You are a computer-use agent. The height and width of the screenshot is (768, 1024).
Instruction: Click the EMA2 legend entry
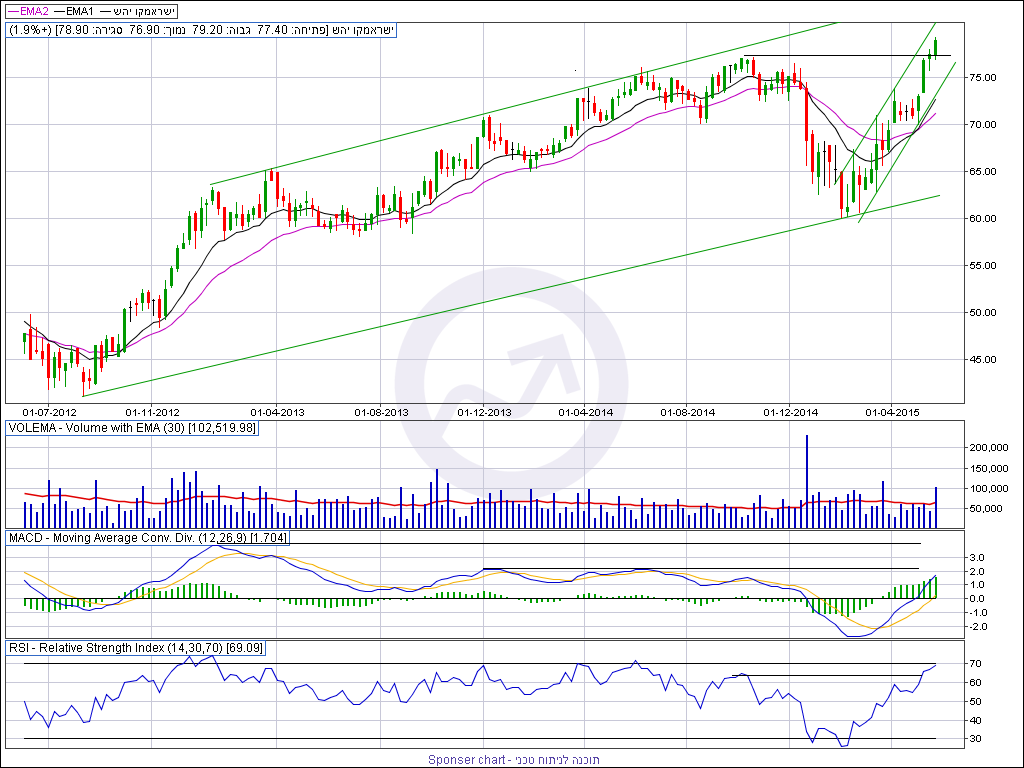[29, 11]
